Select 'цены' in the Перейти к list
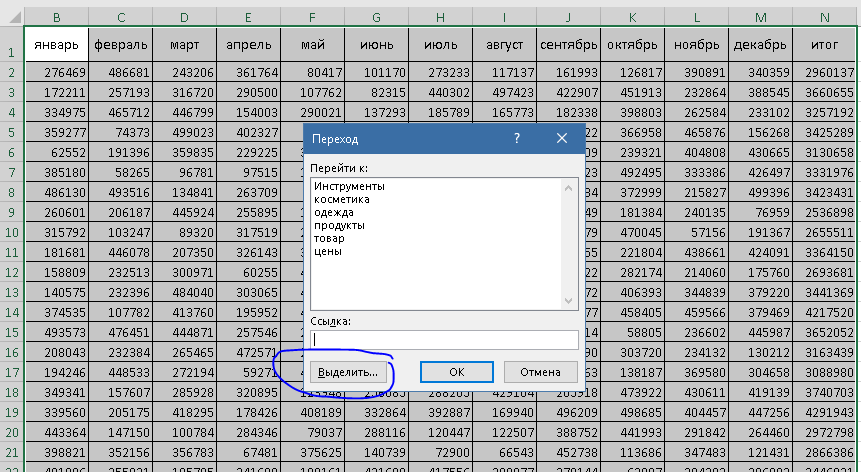The image size is (861, 472). [x=327, y=251]
